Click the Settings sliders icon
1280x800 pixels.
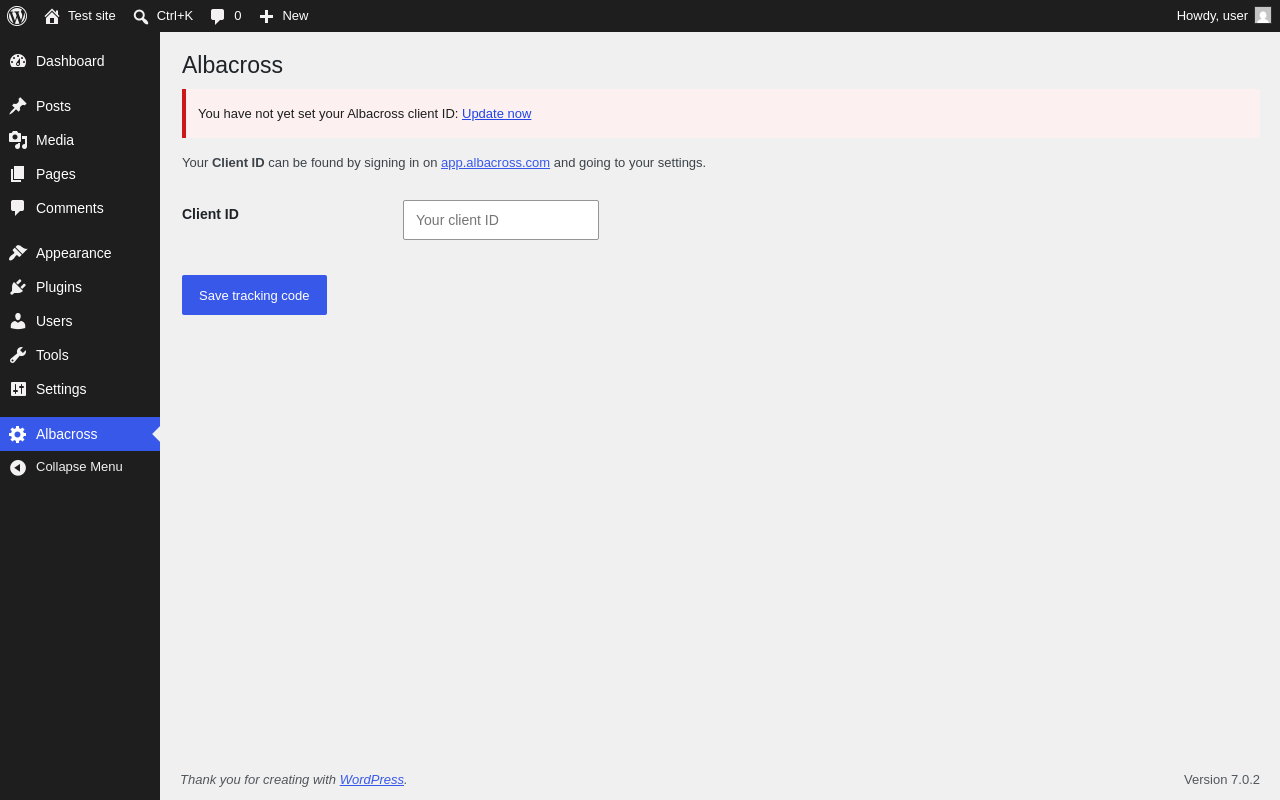tap(18, 389)
